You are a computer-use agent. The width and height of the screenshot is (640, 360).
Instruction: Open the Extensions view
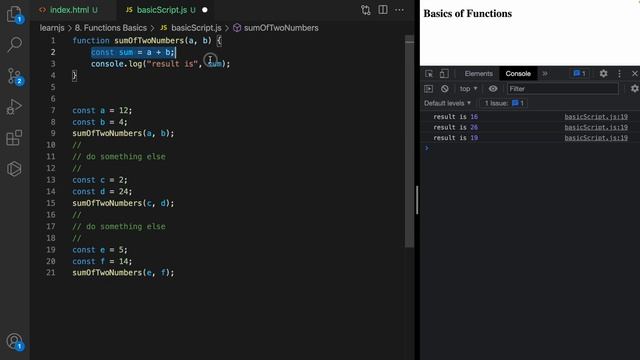[x=14, y=138]
